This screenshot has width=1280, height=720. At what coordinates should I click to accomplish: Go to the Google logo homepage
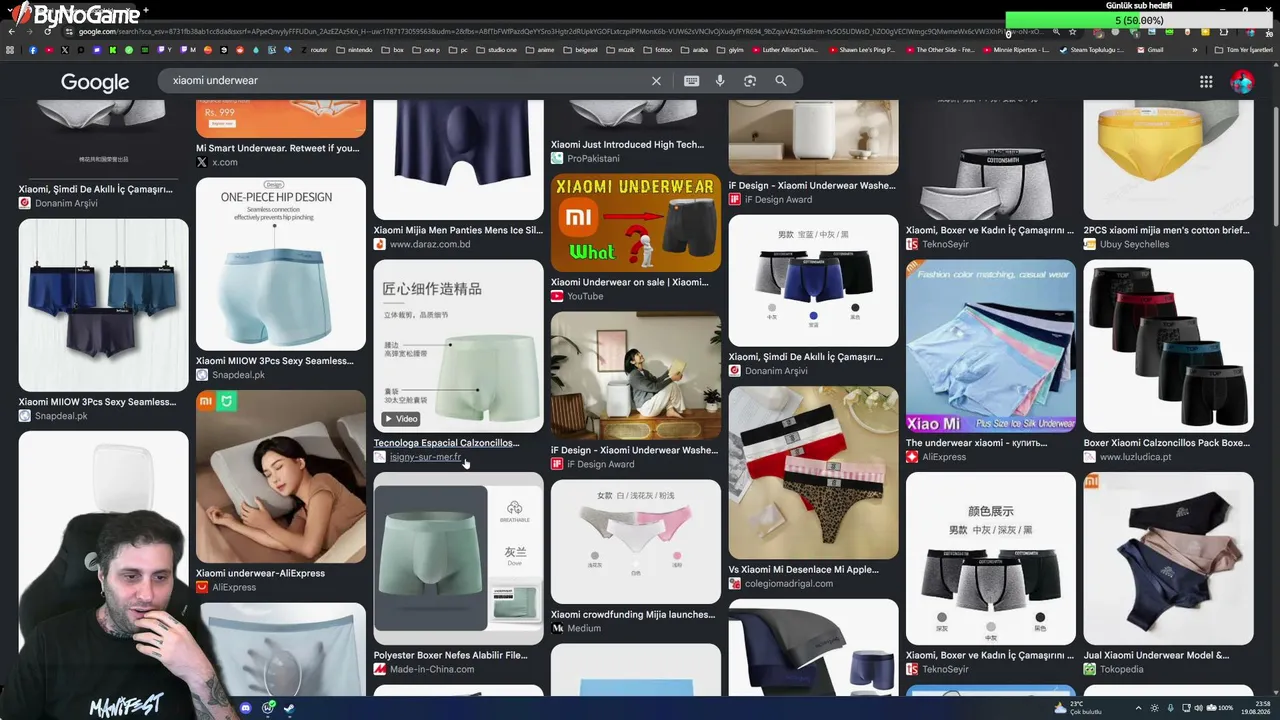95,82
